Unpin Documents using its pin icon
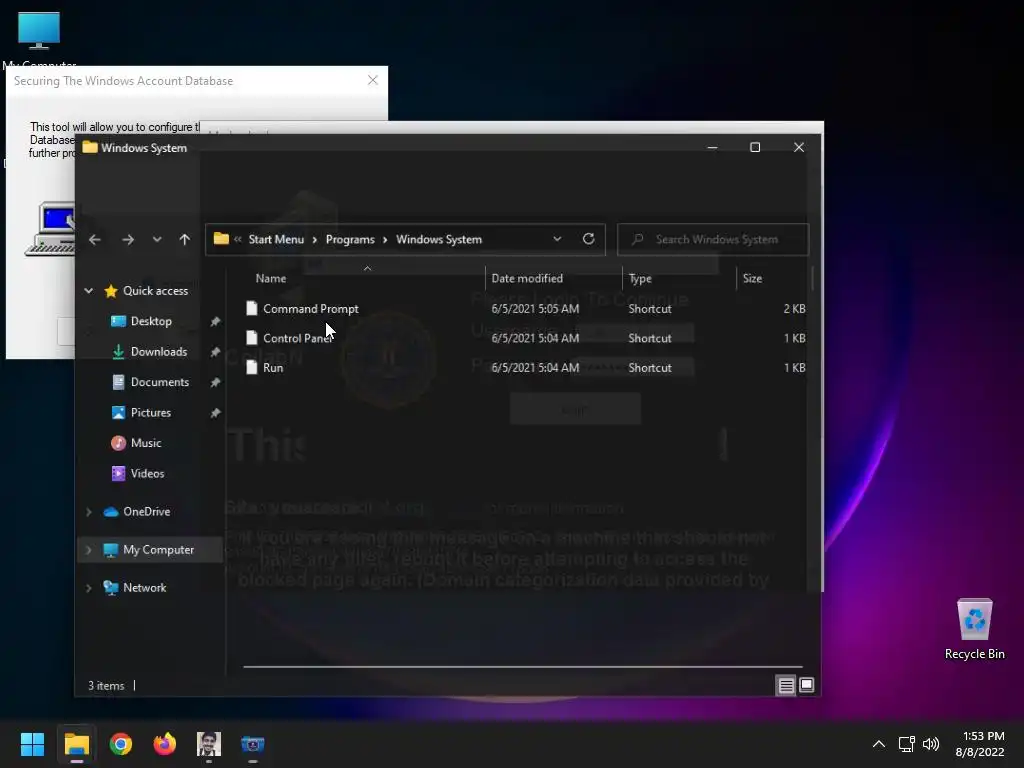 tap(215, 382)
